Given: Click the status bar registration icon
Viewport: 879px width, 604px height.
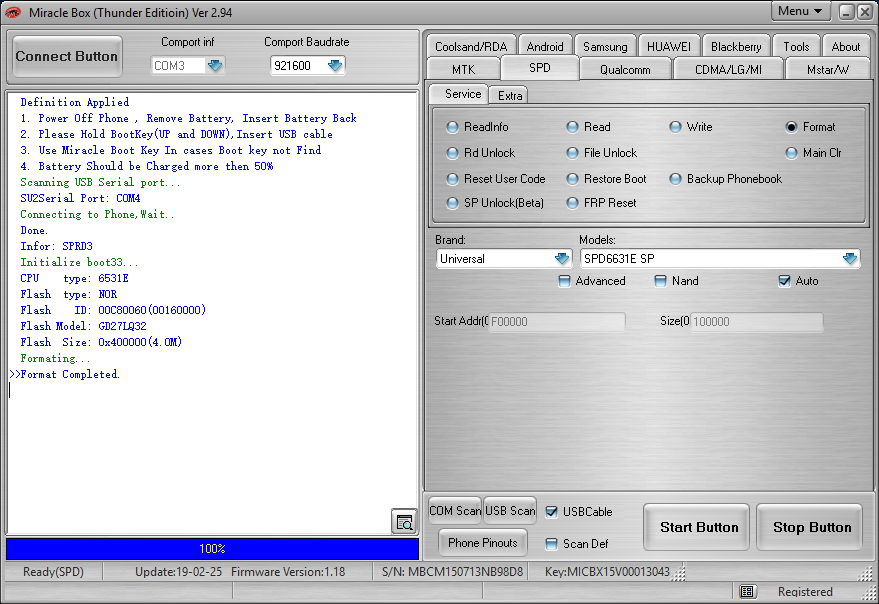Looking at the screenshot, I should 746,591.
